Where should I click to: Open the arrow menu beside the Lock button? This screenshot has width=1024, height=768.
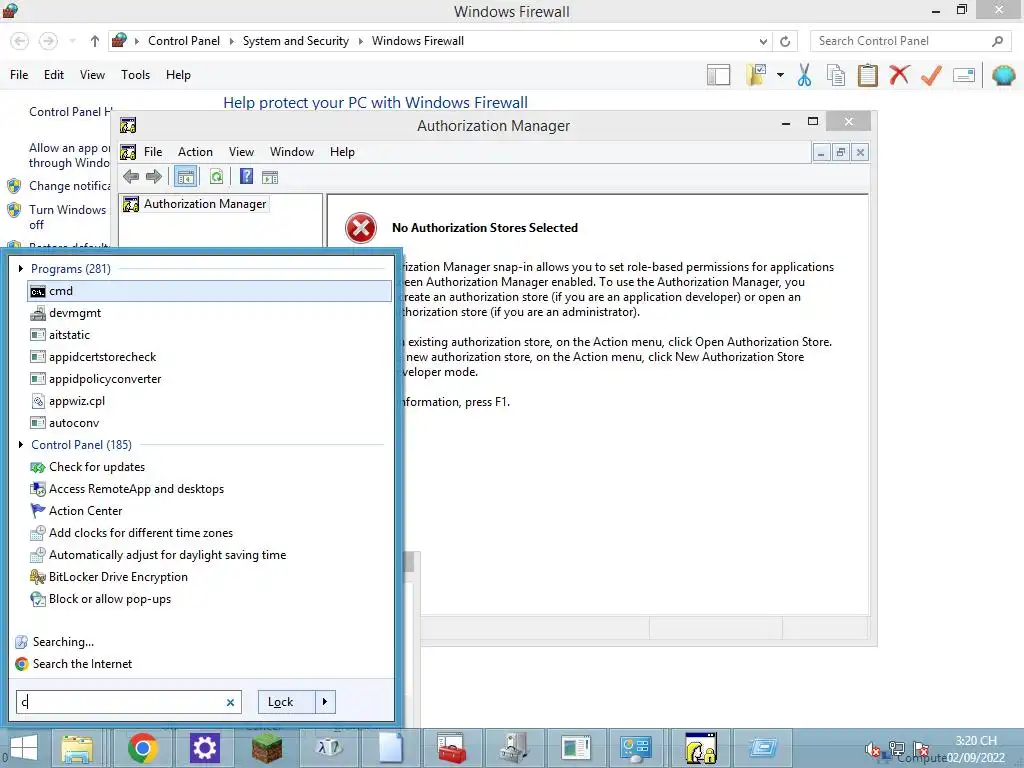click(x=325, y=702)
